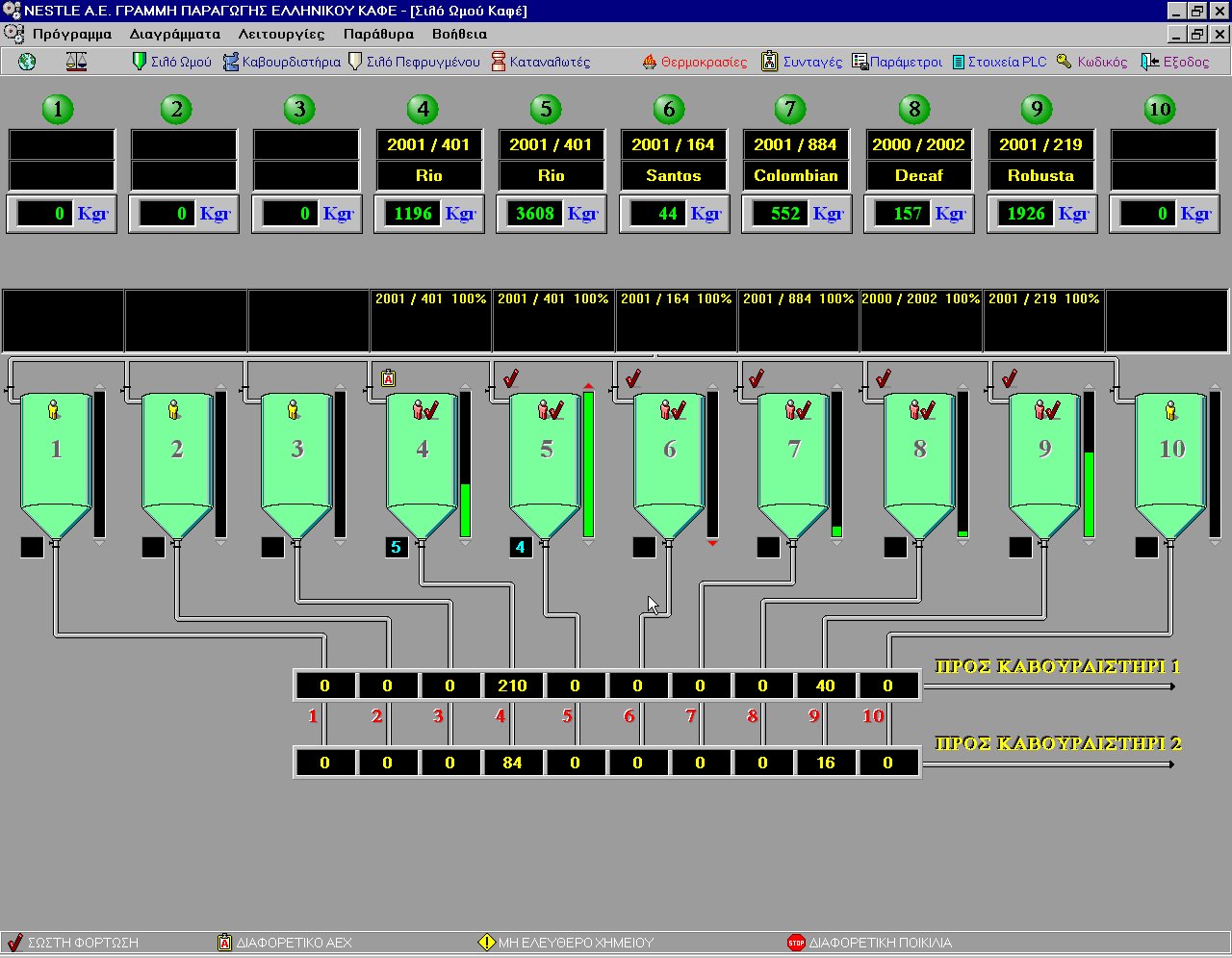Image resolution: width=1232 pixels, height=958 pixels.
Task: Click the green number 4 silo button
Action: [x=423, y=109]
